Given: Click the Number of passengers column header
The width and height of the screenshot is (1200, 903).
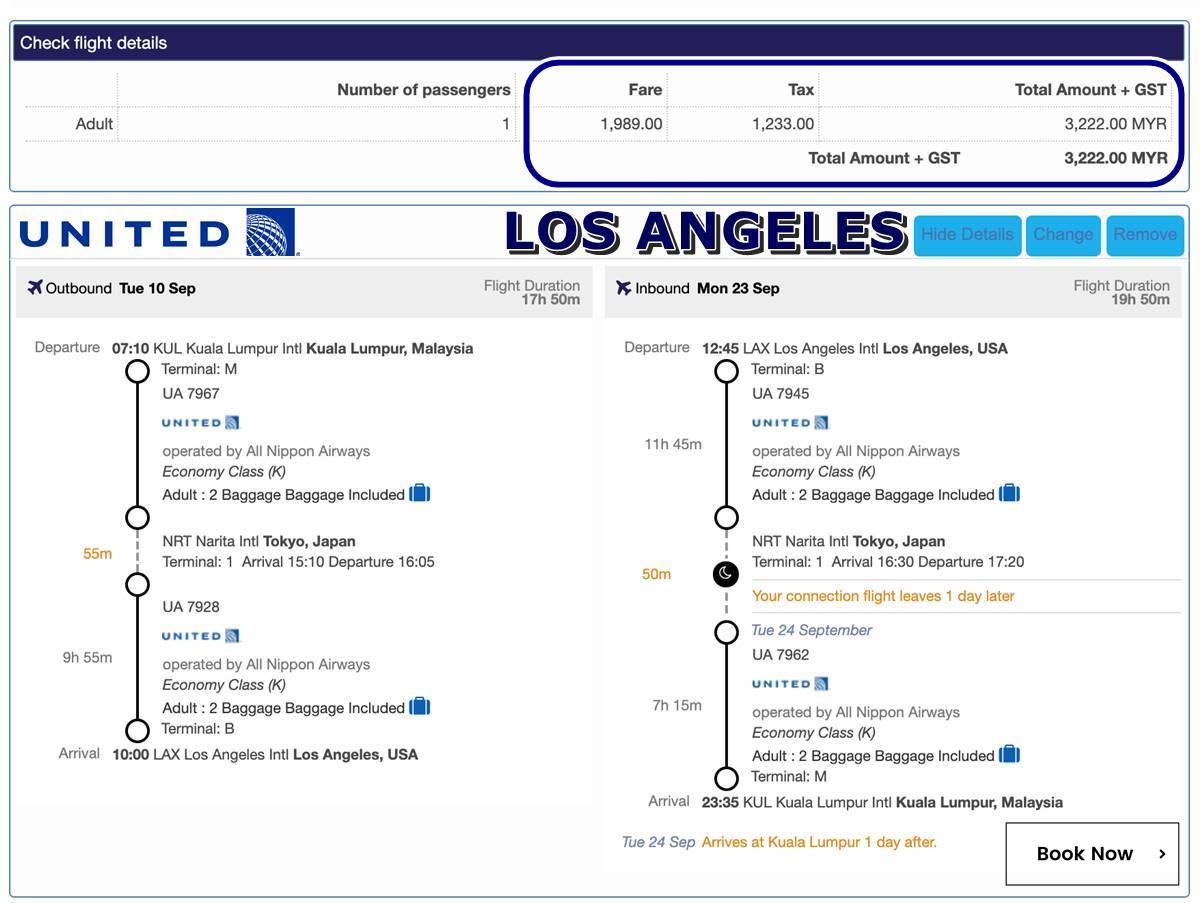Looking at the screenshot, I should (424, 90).
